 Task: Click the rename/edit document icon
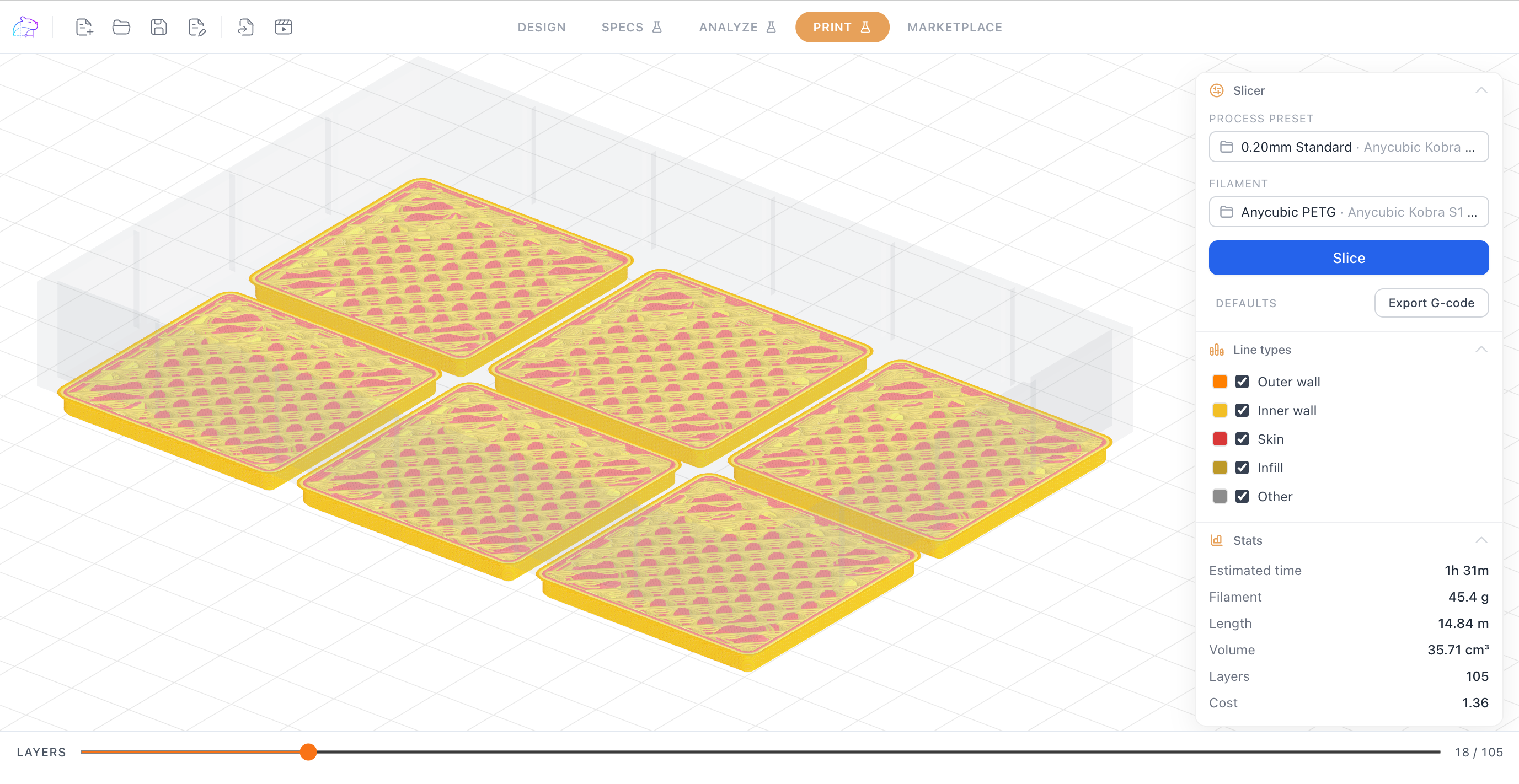click(x=196, y=27)
